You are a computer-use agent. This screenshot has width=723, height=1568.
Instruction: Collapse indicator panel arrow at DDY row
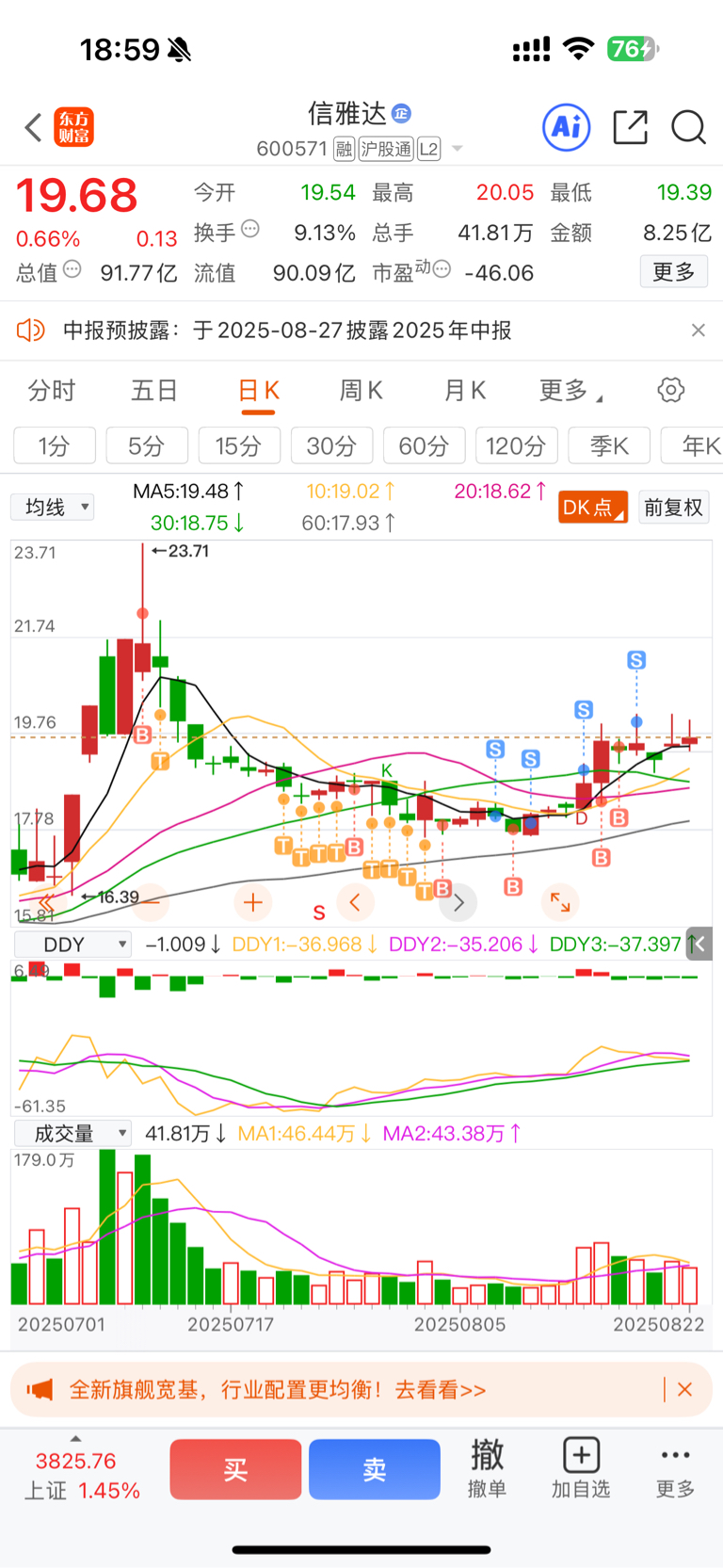pos(699,944)
